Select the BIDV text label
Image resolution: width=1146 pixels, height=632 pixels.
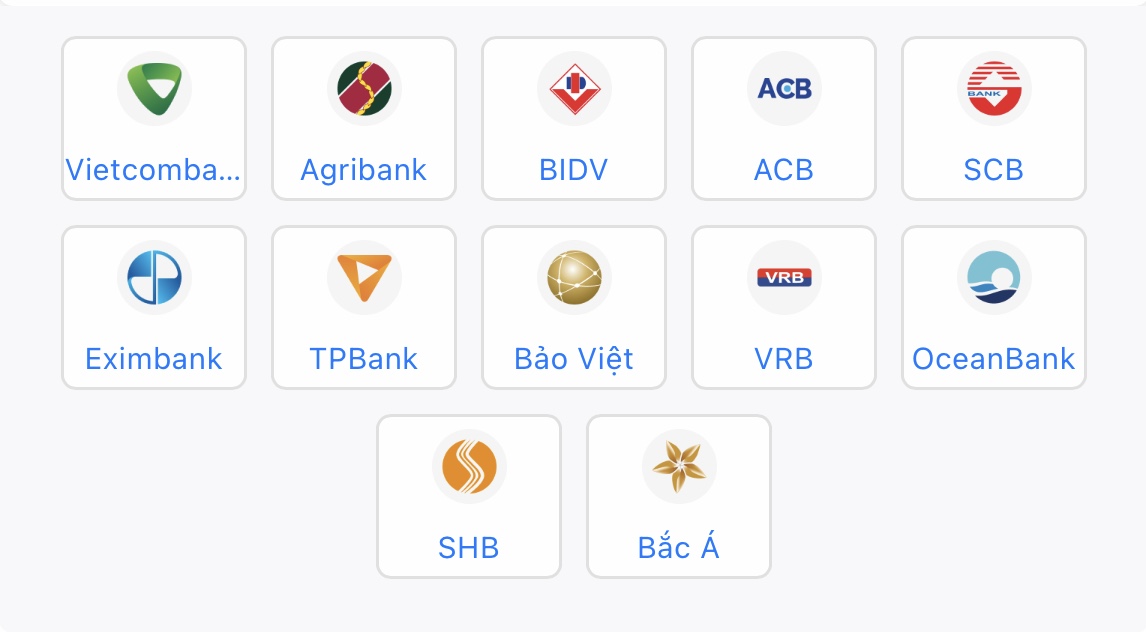coord(574,170)
